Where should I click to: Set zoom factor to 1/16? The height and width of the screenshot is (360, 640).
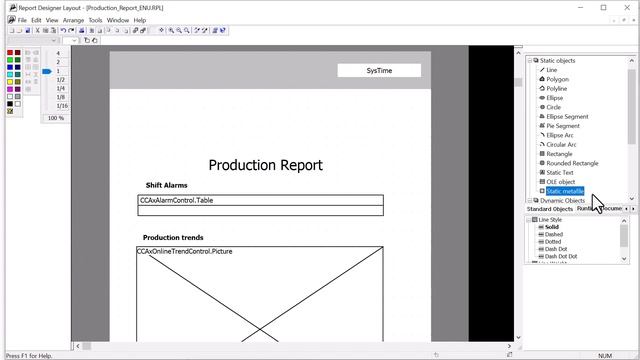pyautogui.click(x=62, y=106)
